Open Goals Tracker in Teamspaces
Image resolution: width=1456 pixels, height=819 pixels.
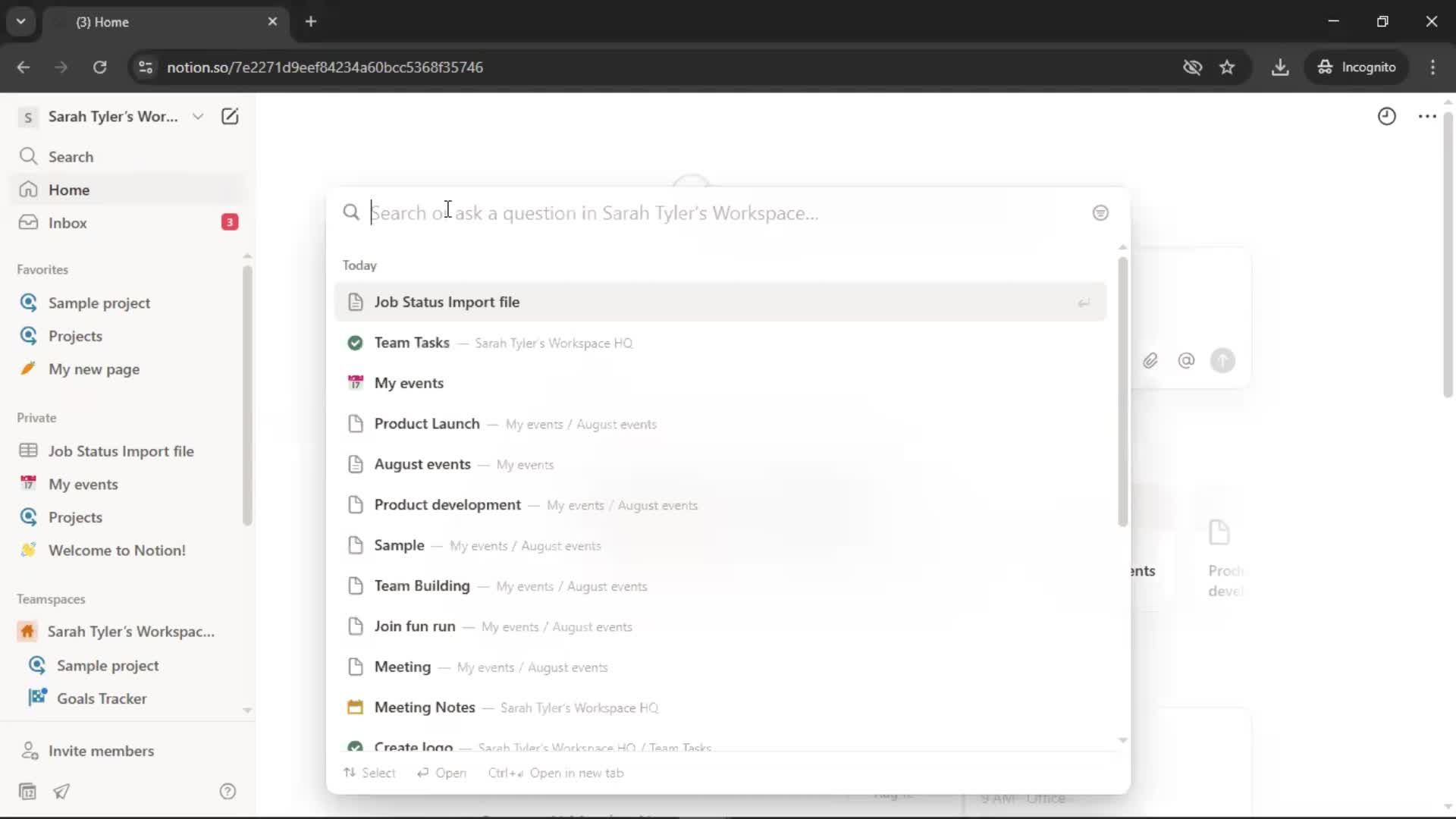127,698
